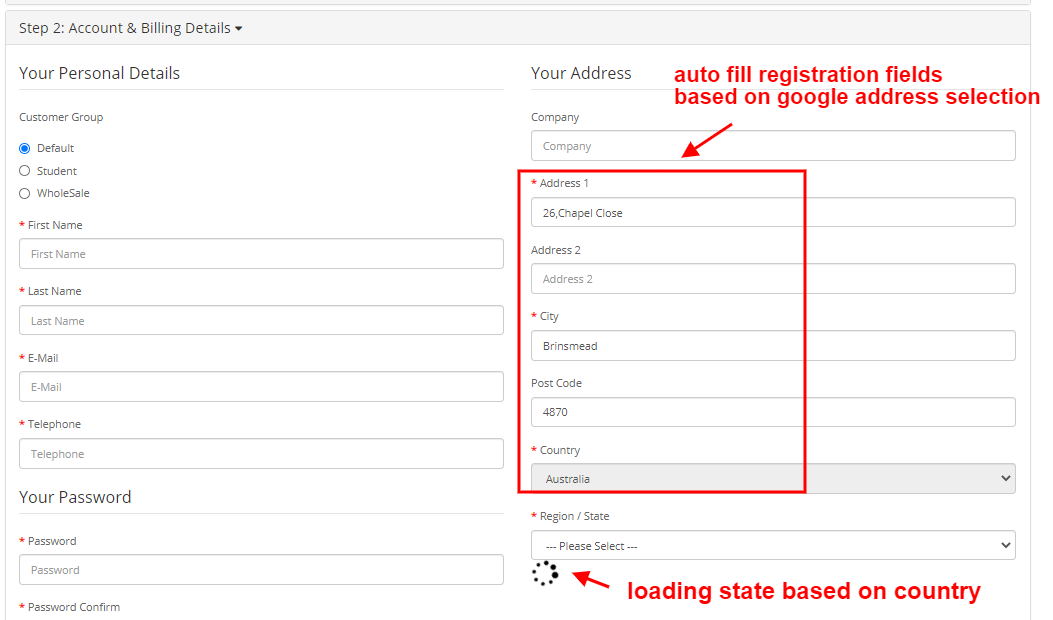
Task: Choose the WholeSale customer group
Action: click(25, 193)
